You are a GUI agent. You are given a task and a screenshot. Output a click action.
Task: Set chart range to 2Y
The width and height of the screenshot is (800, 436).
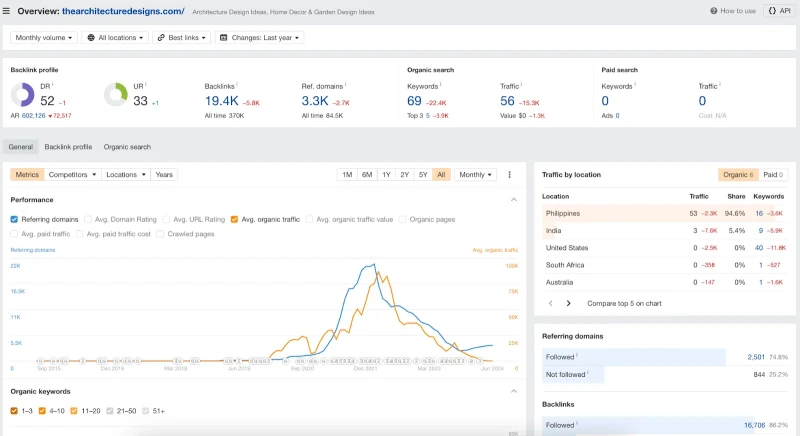[x=405, y=174]
